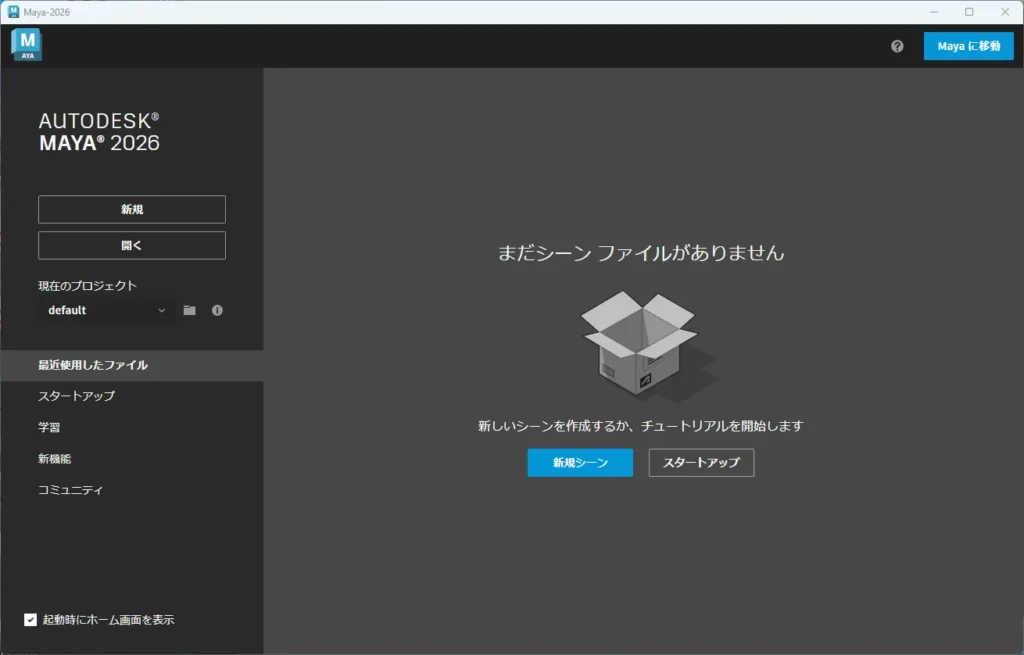Switch to スタートアップ sidebar section
The width and height of the screenshot is (1024, 655).
(77, 396)
